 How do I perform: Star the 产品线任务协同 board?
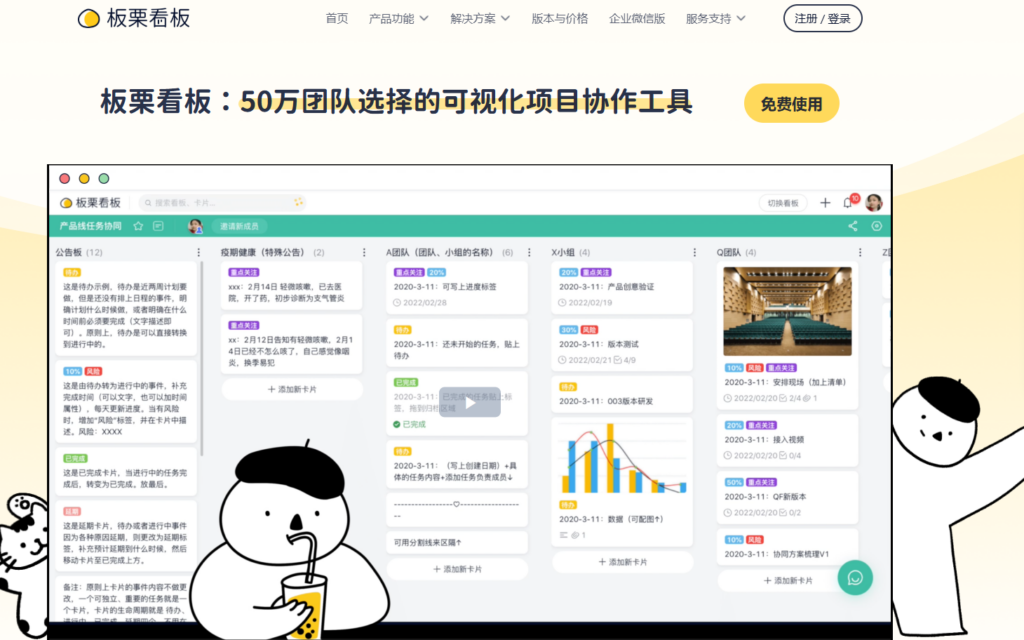tap(139, 226)
